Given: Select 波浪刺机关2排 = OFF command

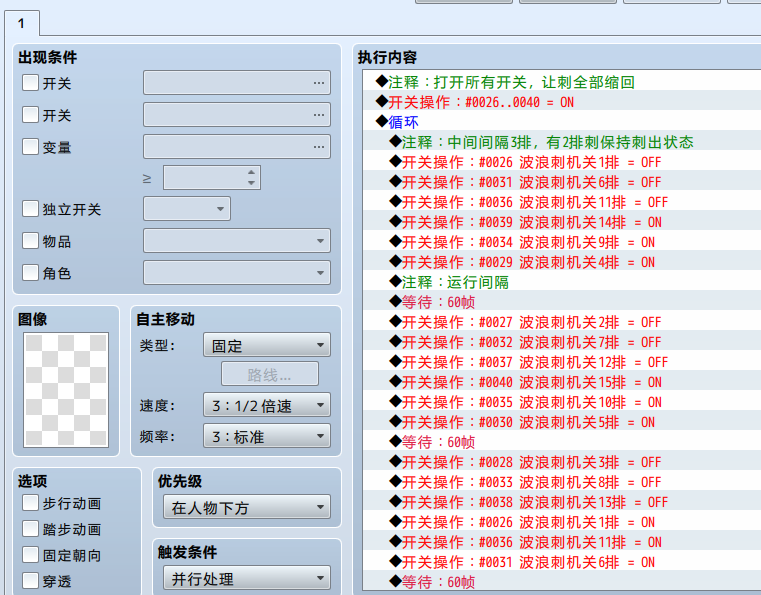Looking at the screenshot, I should point(562,322).
